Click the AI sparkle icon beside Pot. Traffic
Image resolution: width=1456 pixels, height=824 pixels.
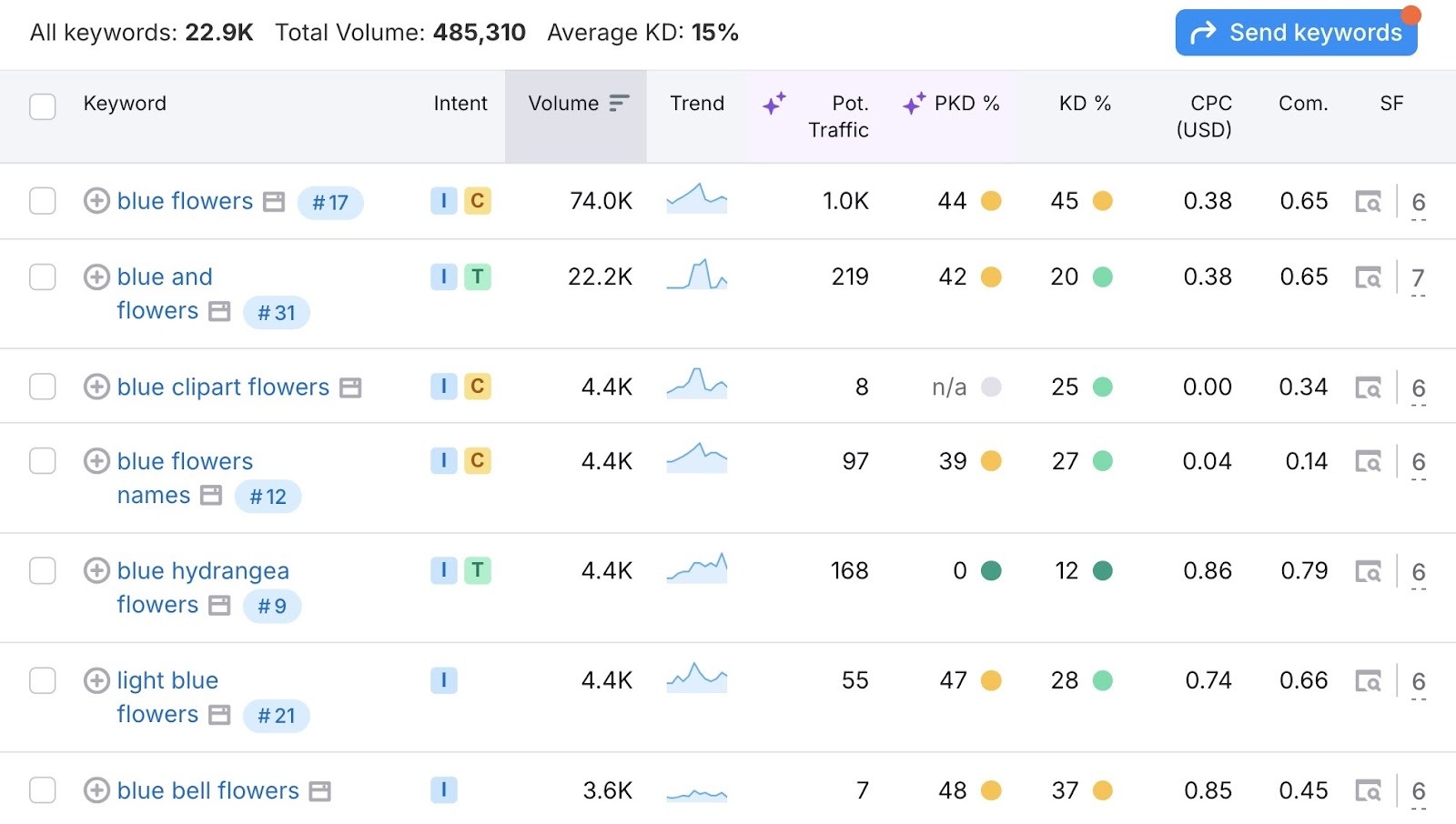coord(774,103)
